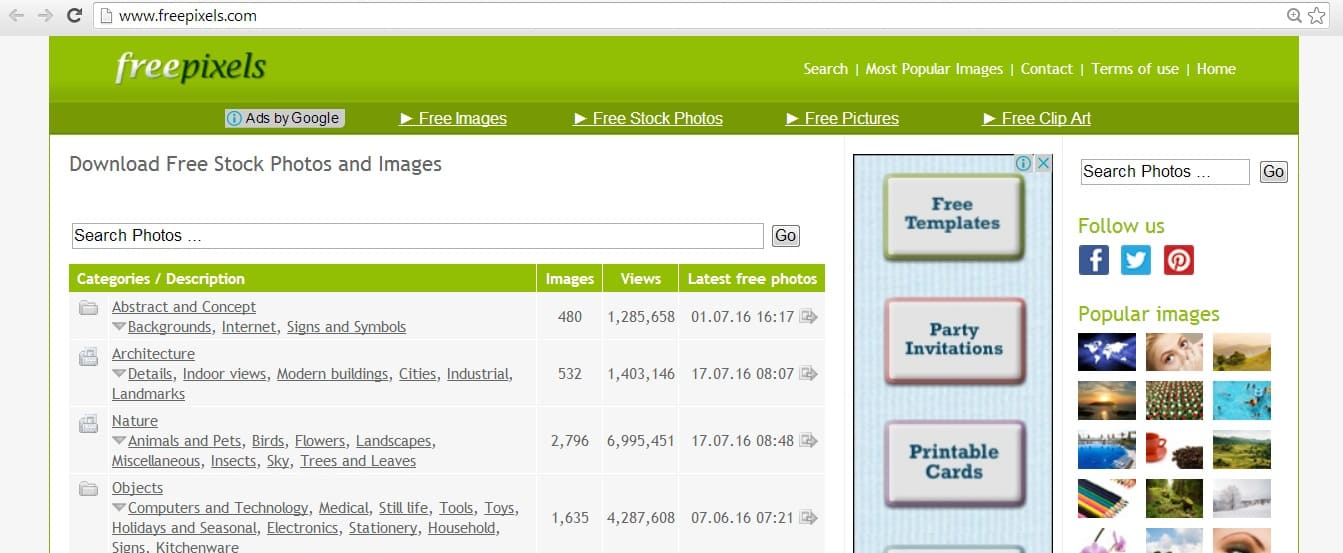The image size is (1343, 553).
Task: Expand subcategory triangle under Objects
Action: 119,508
